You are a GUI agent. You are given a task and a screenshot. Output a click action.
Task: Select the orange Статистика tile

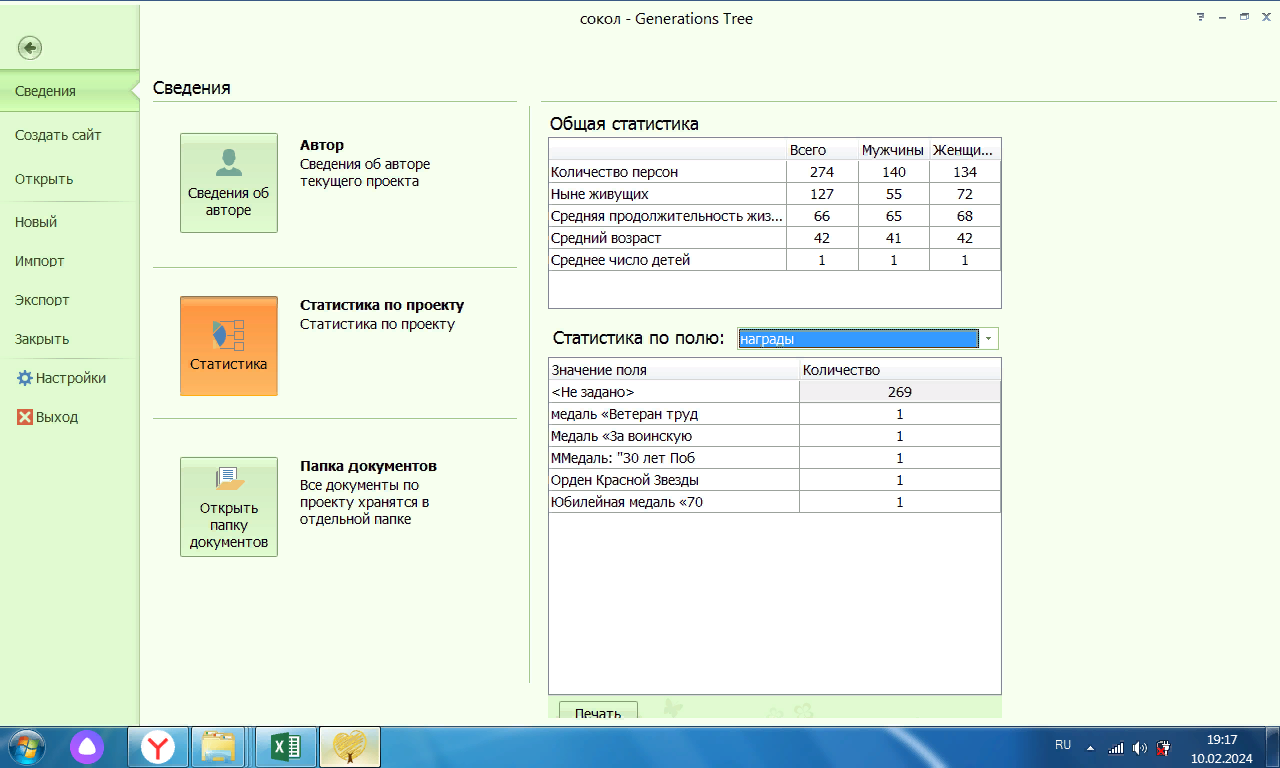point(229,346)
